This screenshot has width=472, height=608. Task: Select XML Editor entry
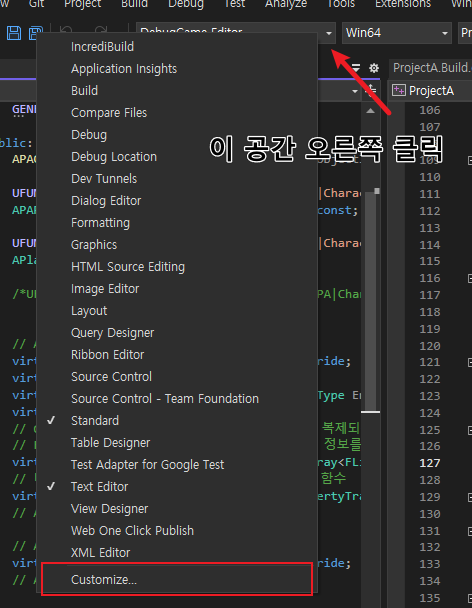[177, 553]
